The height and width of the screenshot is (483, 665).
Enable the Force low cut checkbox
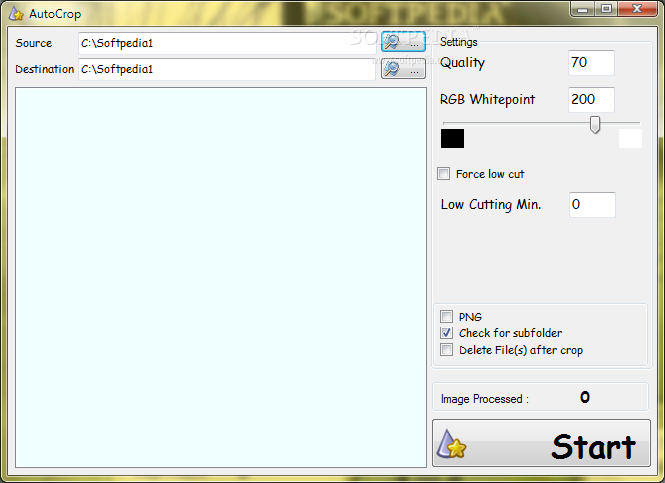(x=444, y=173)
